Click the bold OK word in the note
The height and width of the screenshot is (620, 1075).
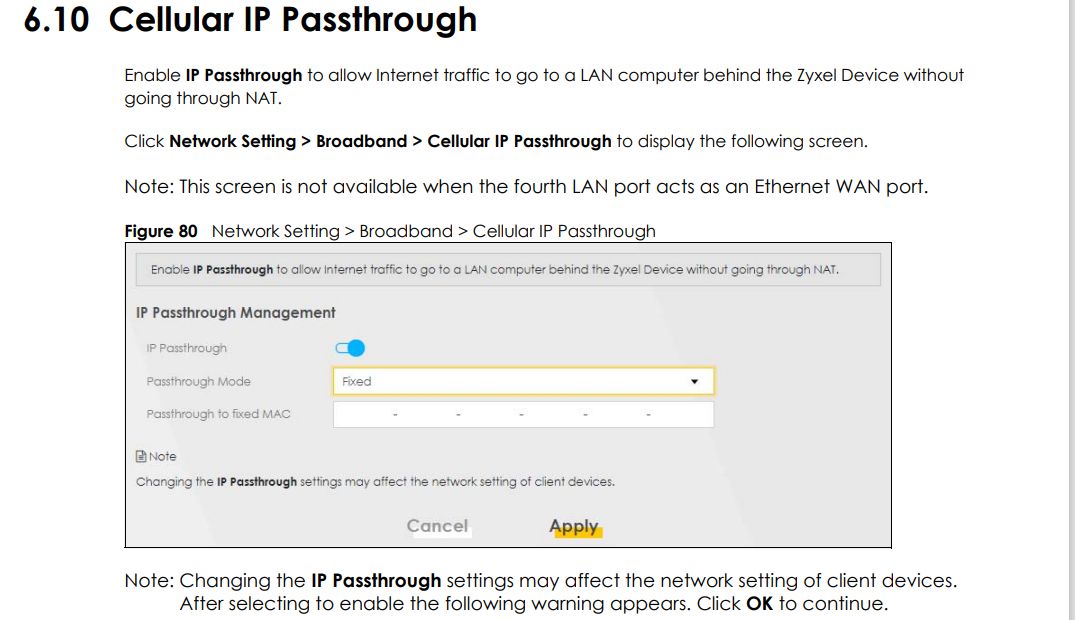tap(760, 604)
